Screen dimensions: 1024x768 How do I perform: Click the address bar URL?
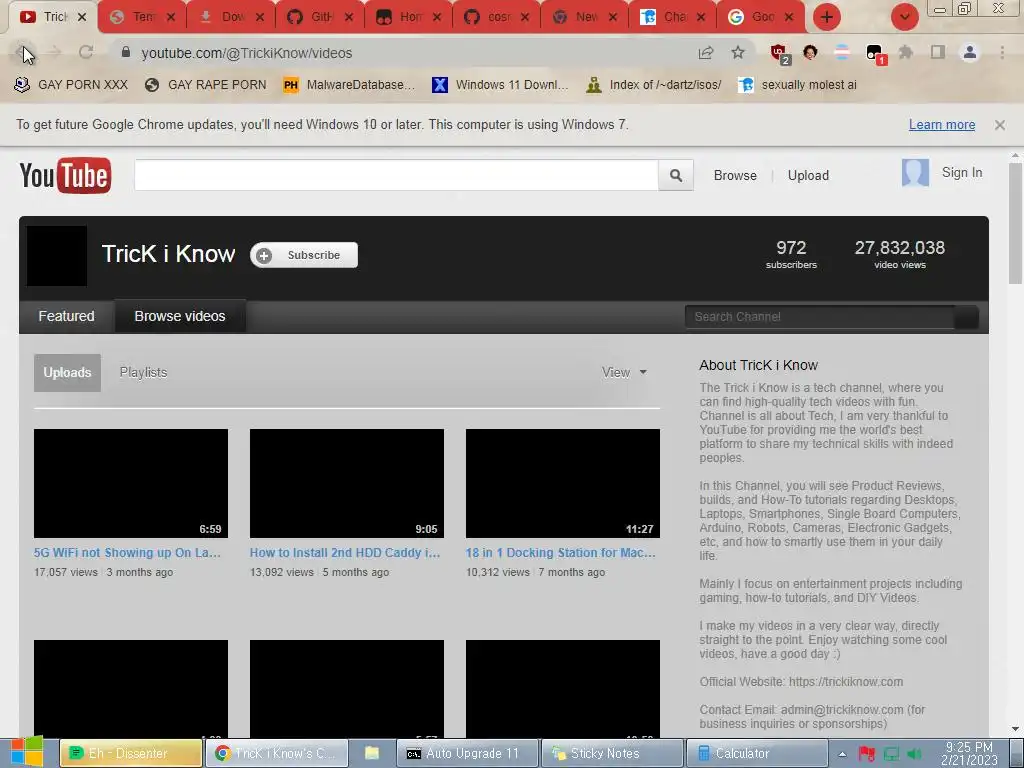click(246, 53)
